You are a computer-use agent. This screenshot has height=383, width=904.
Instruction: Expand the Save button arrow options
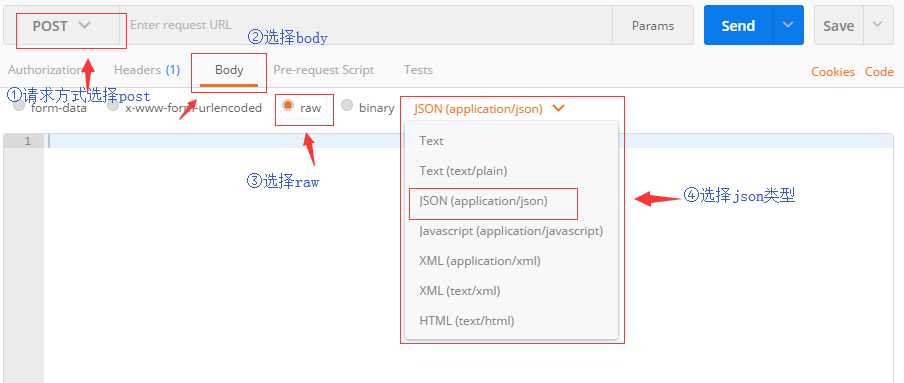(877, 25)
